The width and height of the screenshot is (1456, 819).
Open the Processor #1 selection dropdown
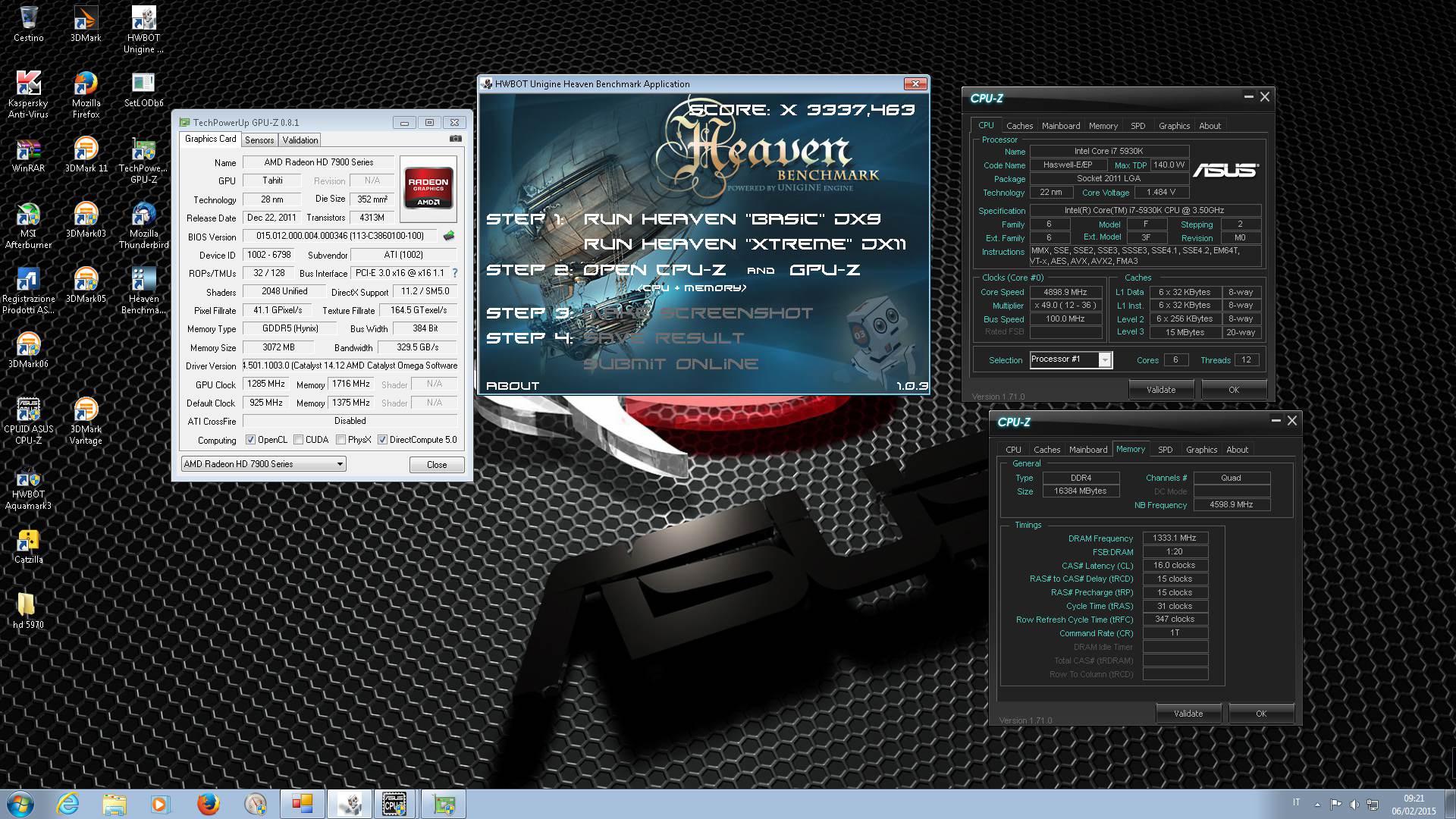click(1071, 359)
